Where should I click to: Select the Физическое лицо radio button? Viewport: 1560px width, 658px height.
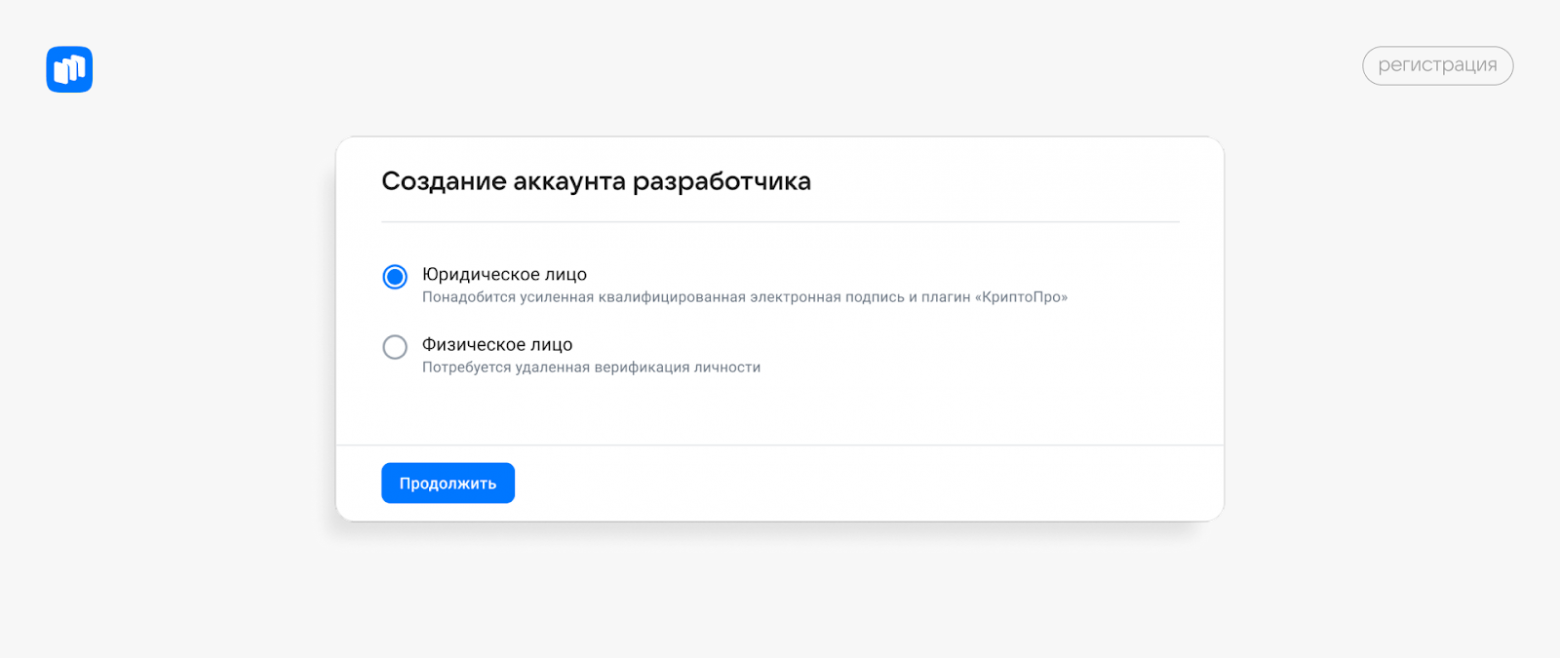coord(395,347)
